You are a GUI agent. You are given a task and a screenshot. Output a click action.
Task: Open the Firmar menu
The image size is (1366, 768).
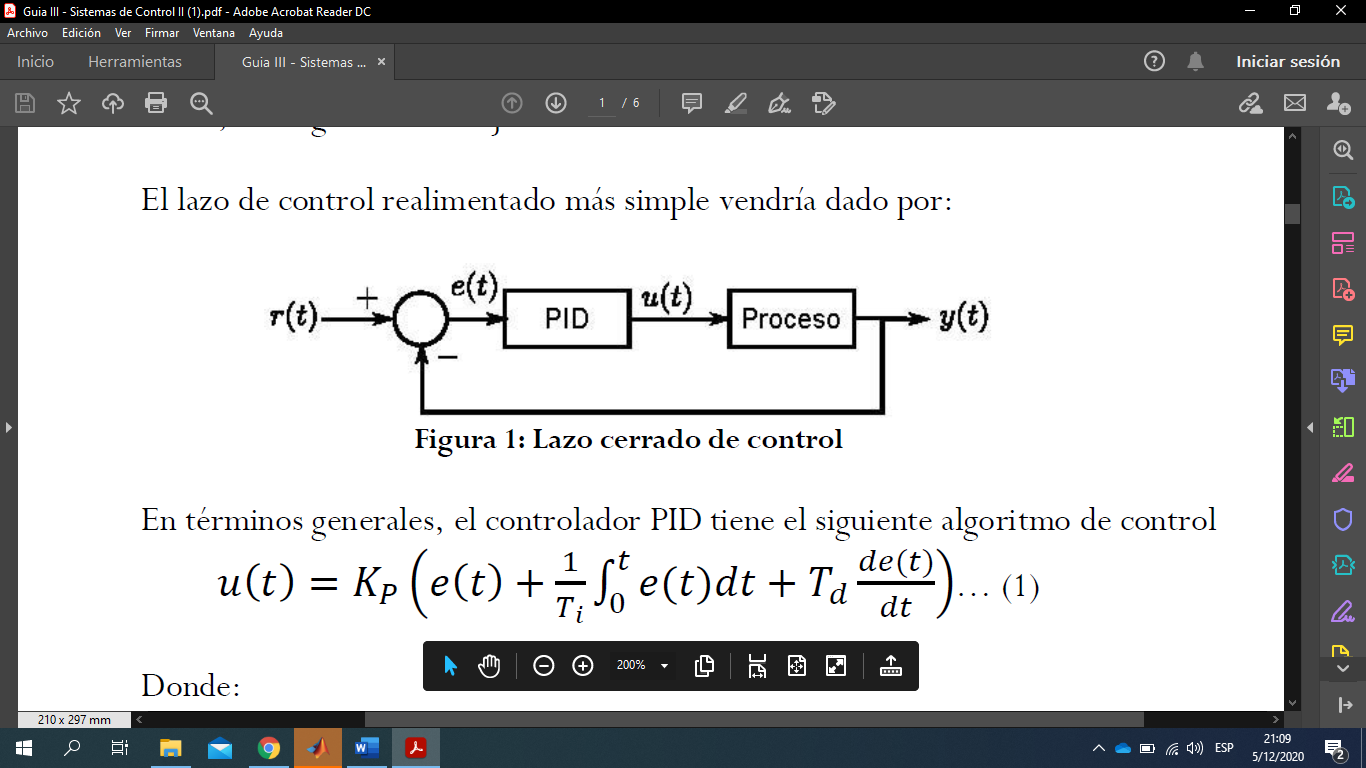(x=162, y=32)
